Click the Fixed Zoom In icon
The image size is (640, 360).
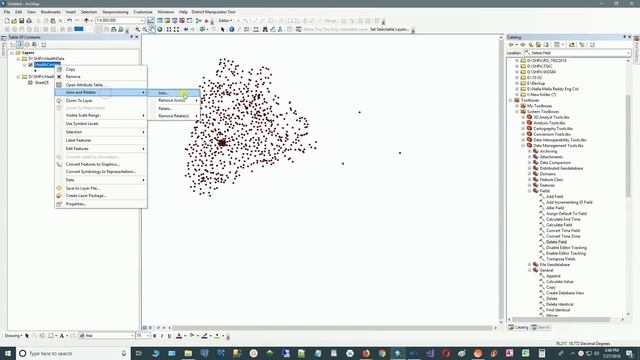[169, 29]
